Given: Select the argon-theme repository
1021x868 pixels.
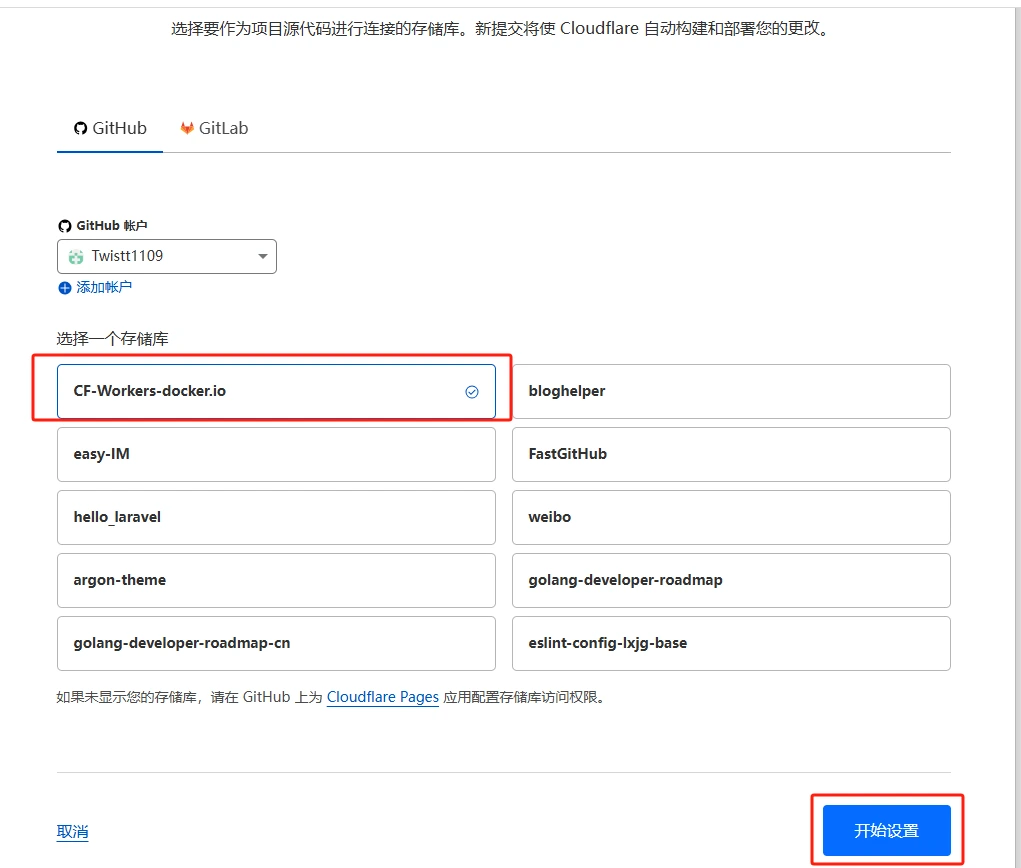Looking at the screenshot, I should coord(276,581).
